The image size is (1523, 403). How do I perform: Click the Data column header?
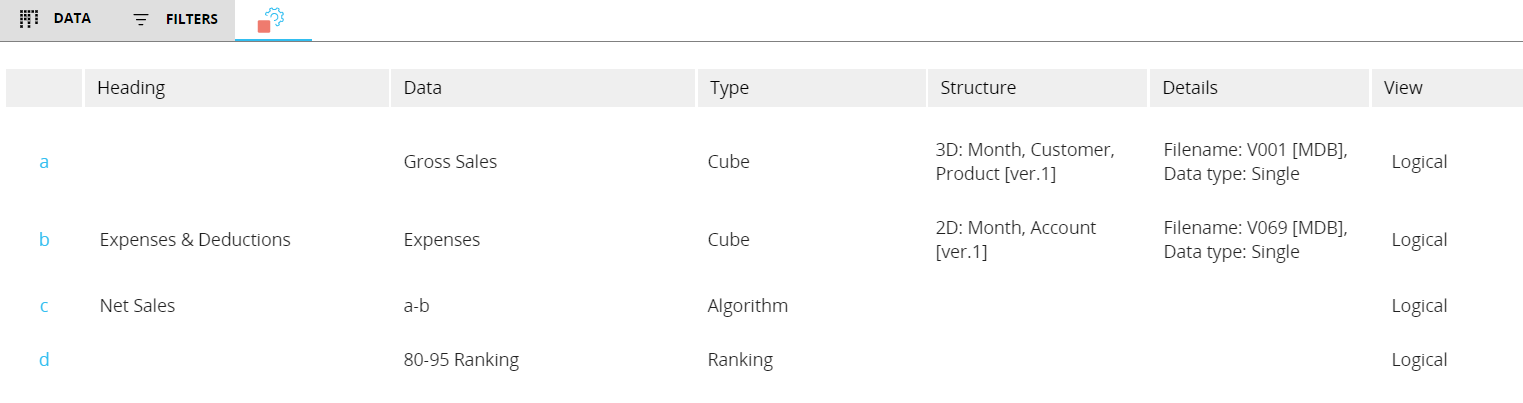click(423, 88)
